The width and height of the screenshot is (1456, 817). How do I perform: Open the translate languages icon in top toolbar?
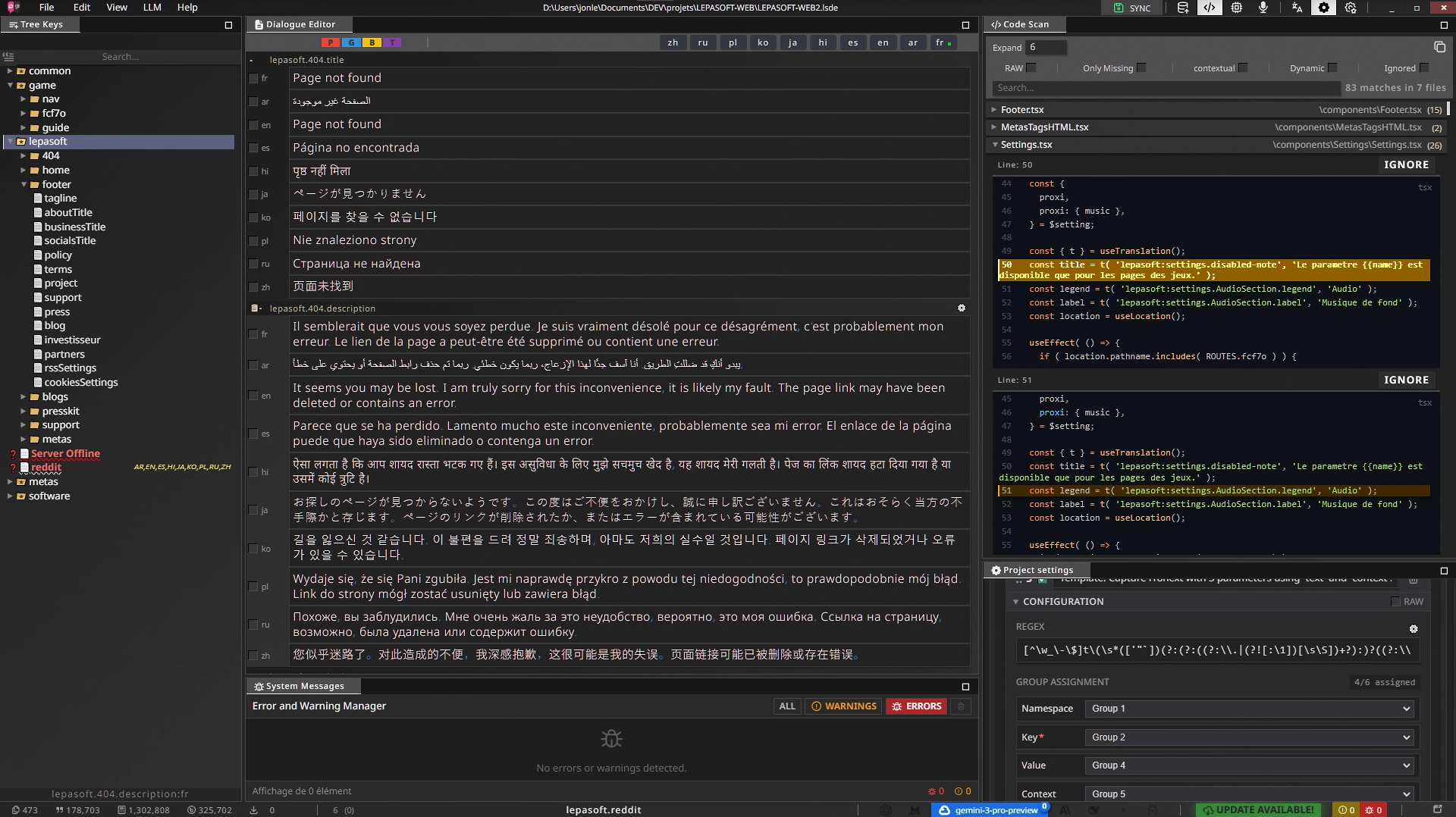click(x=1297, y=8)
